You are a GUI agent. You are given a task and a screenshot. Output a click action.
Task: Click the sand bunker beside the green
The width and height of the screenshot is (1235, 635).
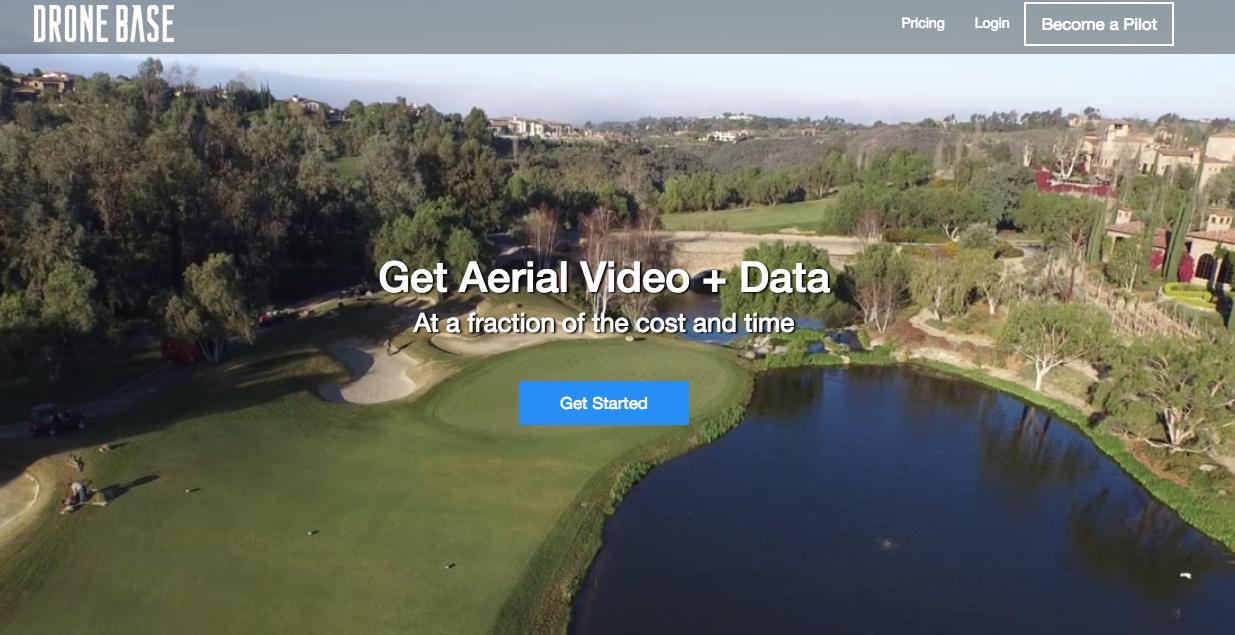tap(372, 372)
